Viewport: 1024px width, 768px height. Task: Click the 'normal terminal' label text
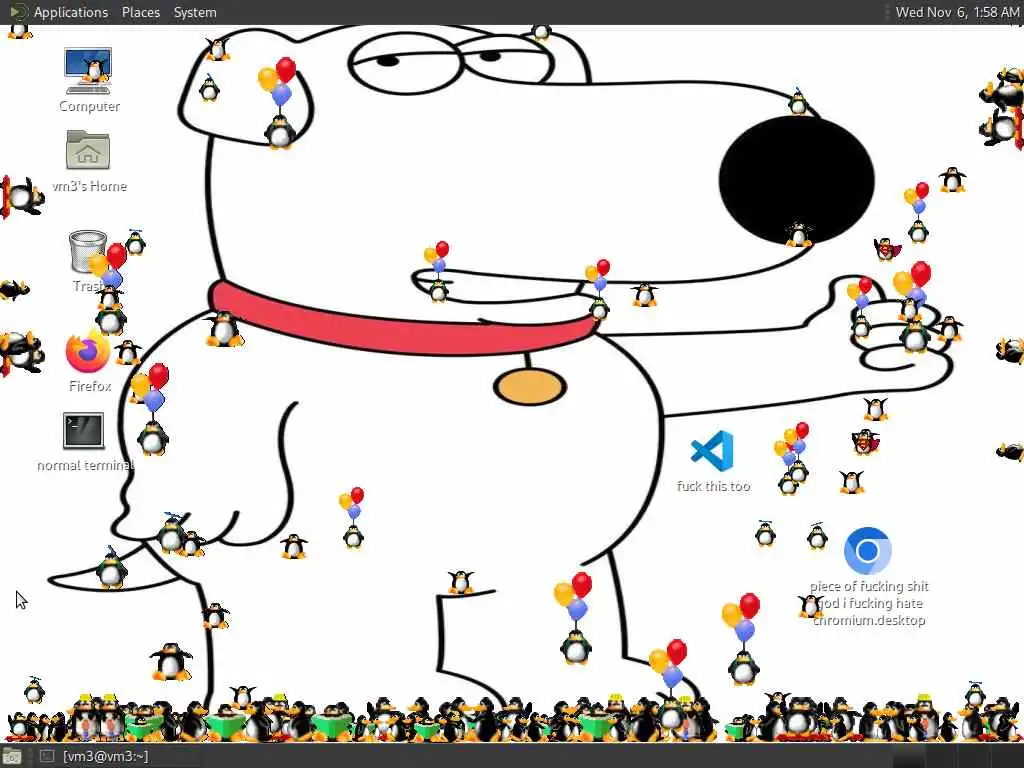click(86, 466)
